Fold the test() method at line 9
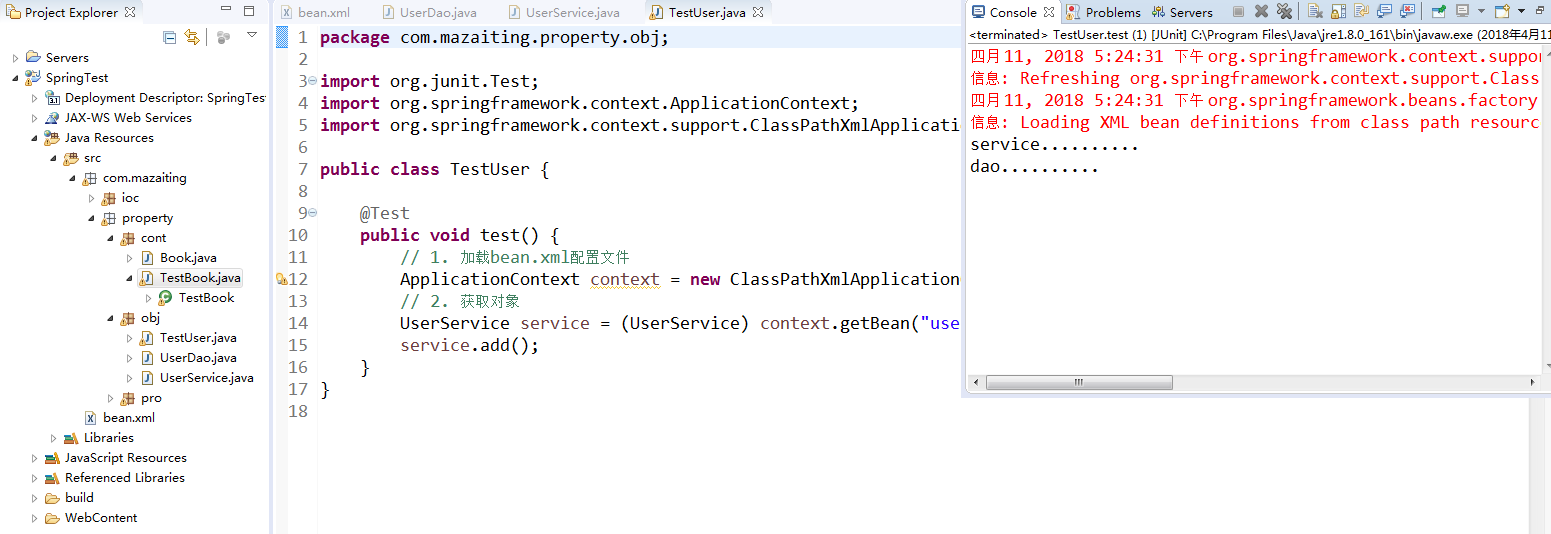 tap(312, 213)
